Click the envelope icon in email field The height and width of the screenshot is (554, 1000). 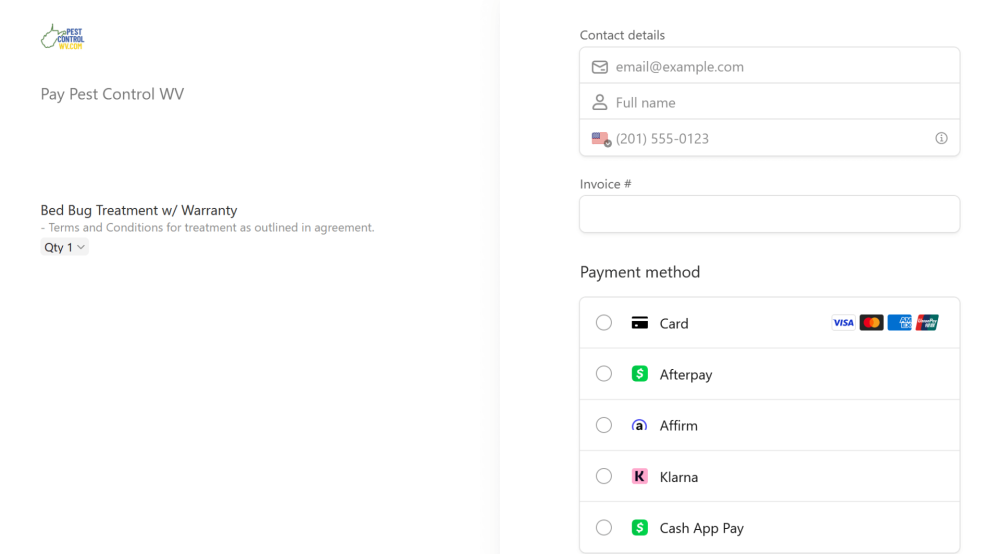point(599,67)
